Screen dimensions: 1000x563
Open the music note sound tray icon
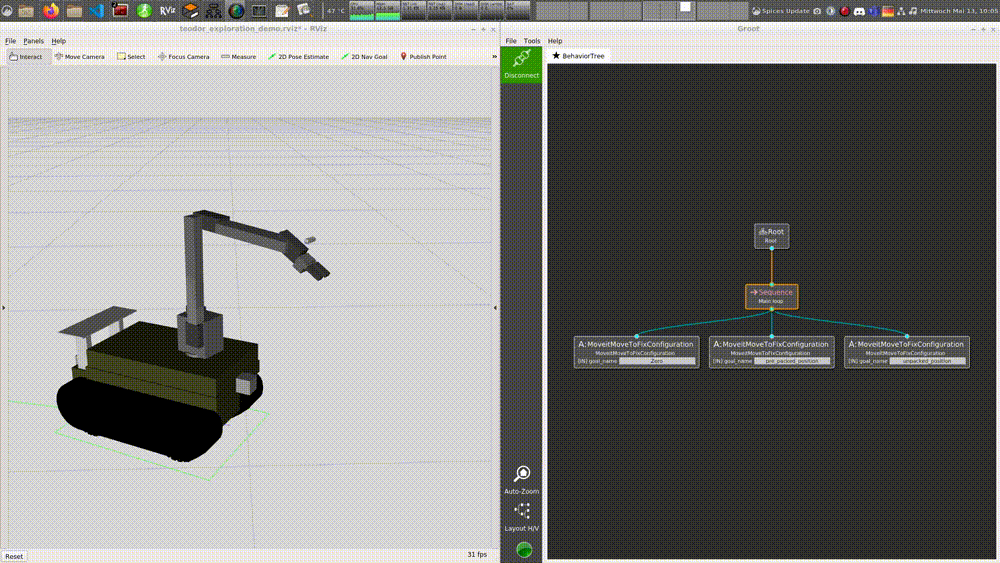(913, 11)
